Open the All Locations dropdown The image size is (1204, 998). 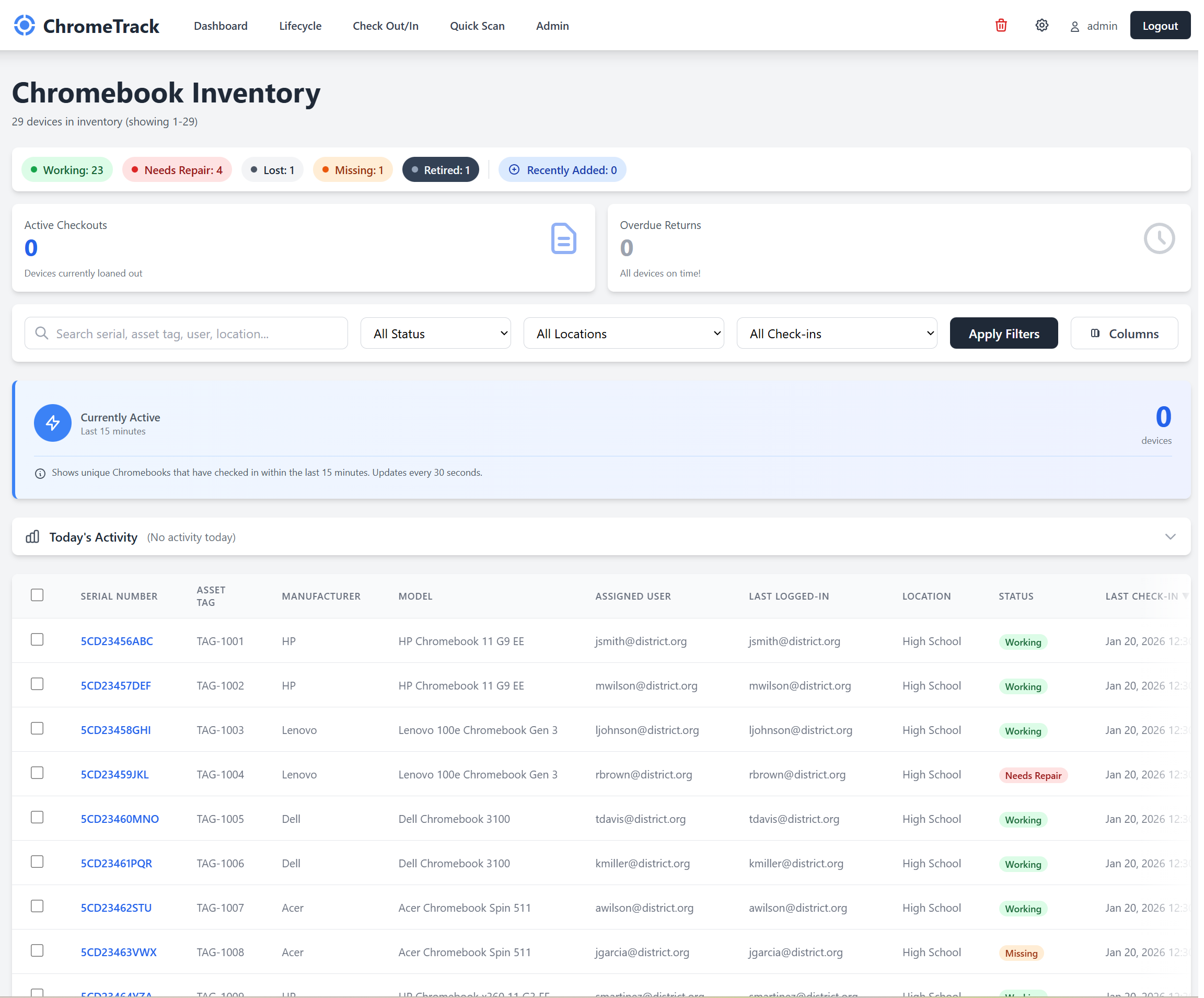624,332
